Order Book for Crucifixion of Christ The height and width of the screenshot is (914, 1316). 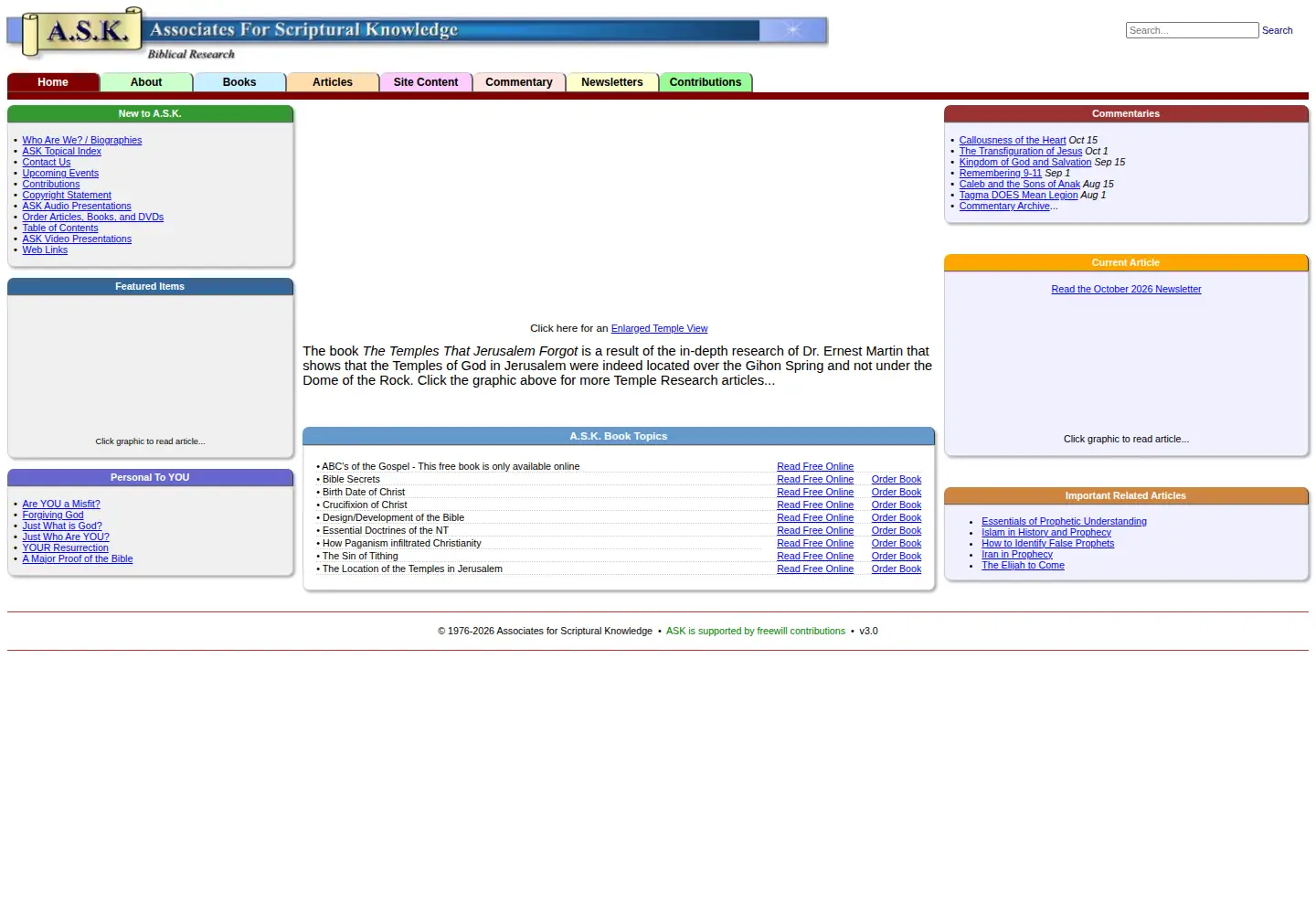pyautogui.click(x=897, y=505)
